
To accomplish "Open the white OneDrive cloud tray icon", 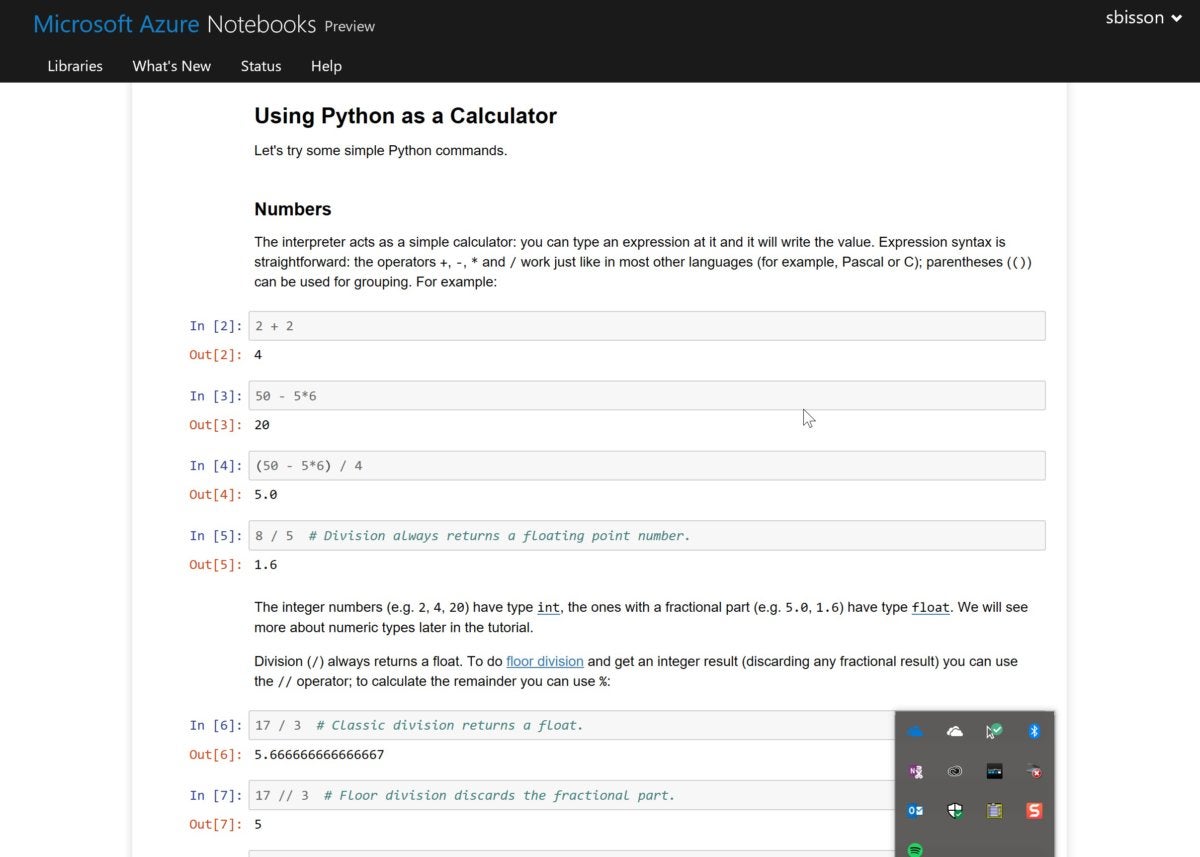I will pos(955,732).
